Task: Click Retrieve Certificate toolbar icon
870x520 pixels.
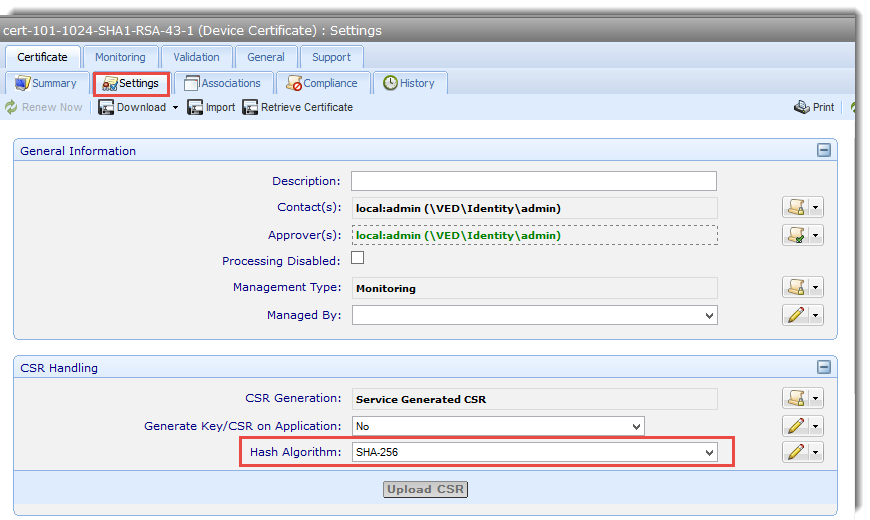Action: (x=250, y=107)
